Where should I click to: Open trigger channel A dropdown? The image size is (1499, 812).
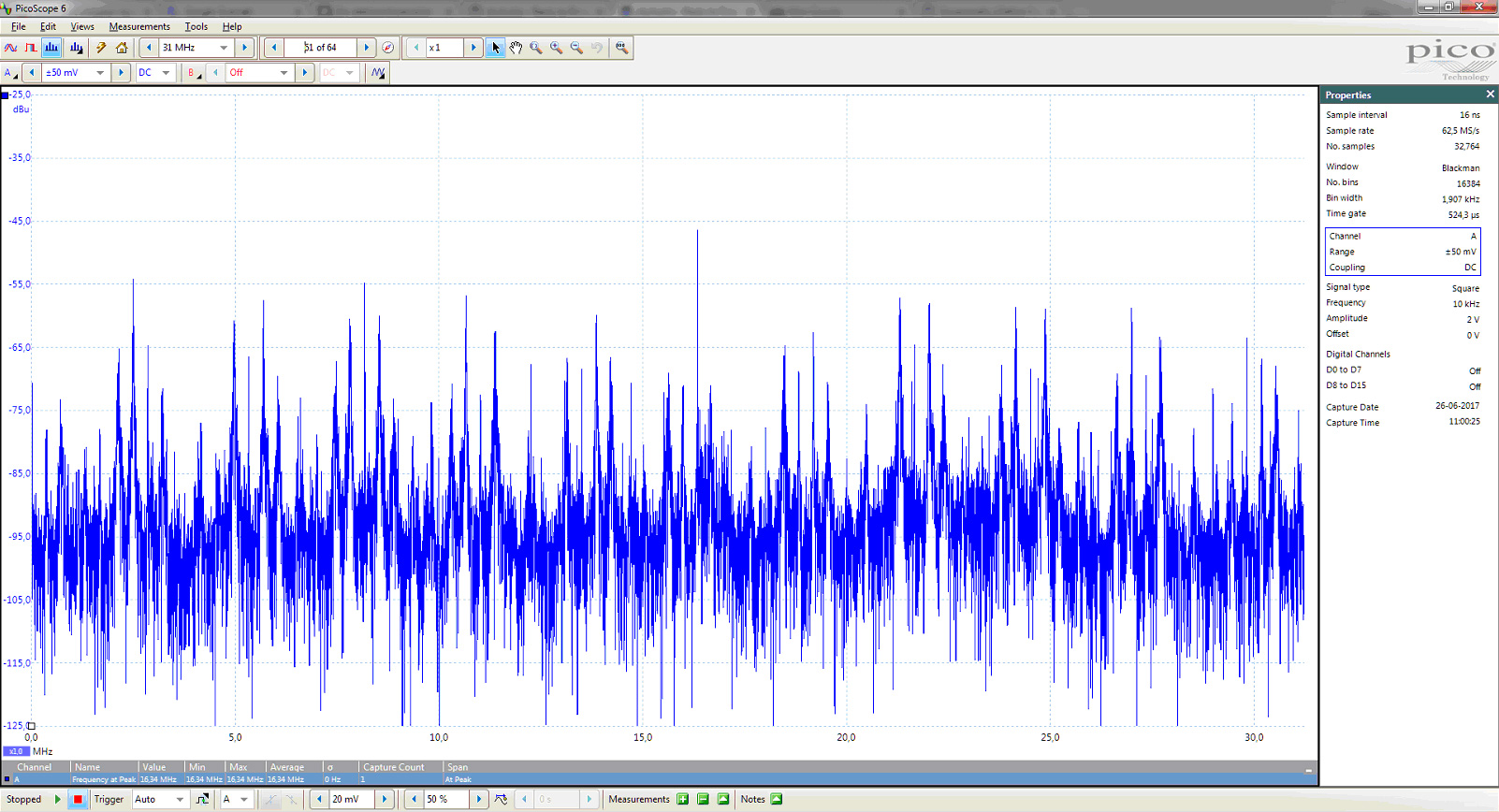[244, 800]
